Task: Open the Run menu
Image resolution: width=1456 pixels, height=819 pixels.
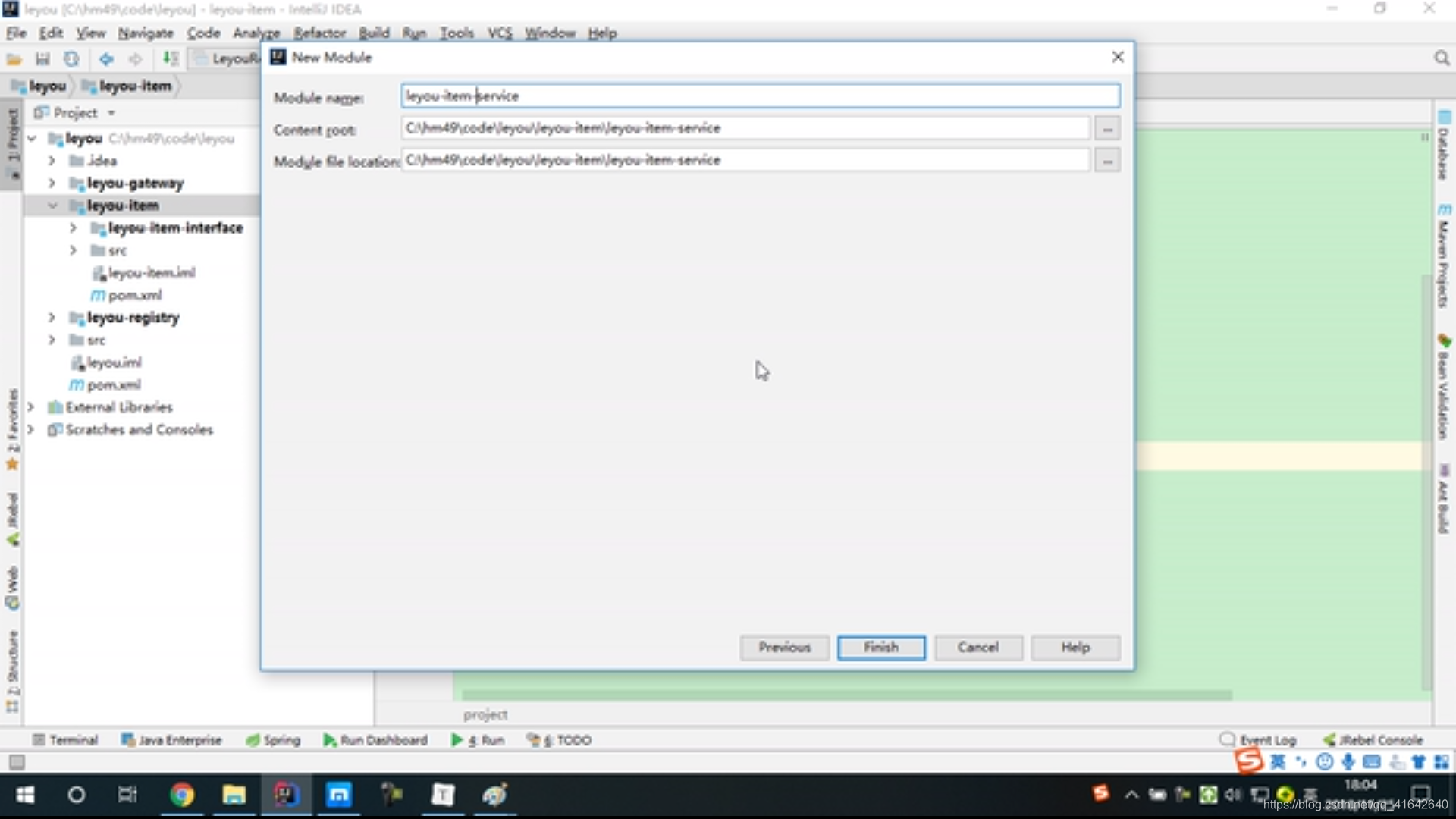Action: click(x=414, y=33)
